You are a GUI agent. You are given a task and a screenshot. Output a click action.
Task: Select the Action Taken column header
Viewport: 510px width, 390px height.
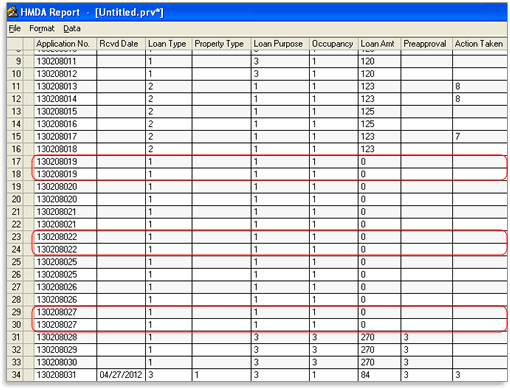(x=480, y=44)
